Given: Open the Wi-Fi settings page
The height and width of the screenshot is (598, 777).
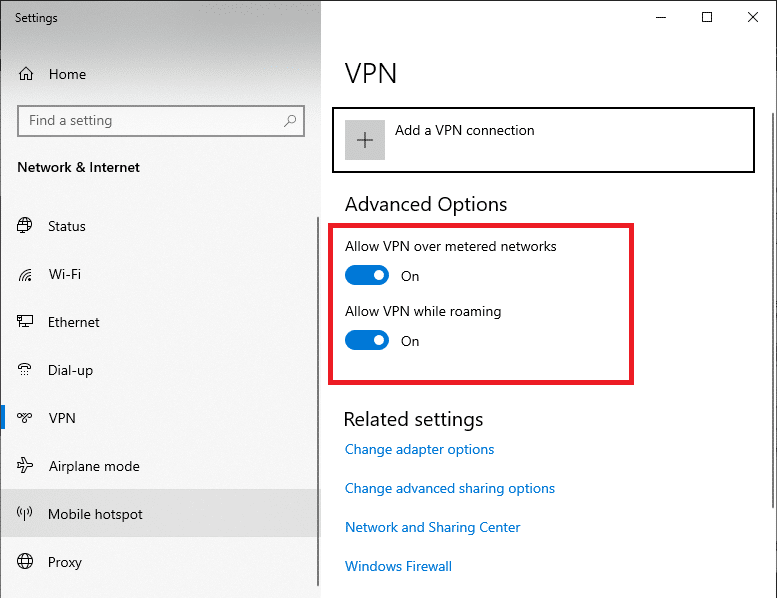Looking at the screenshot, I should point(159,274).
